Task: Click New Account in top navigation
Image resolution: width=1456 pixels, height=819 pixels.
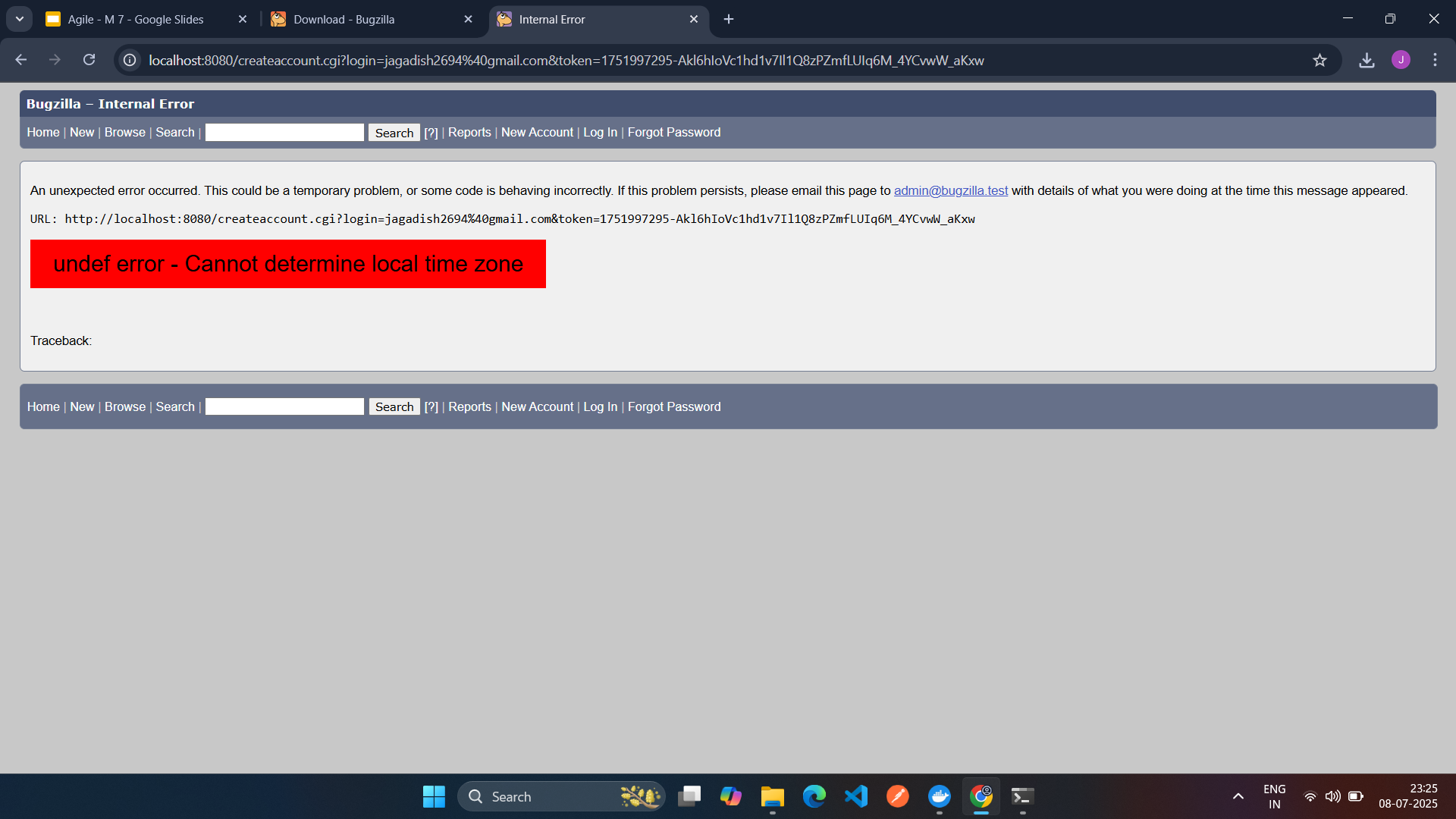Action: point(537,132)
